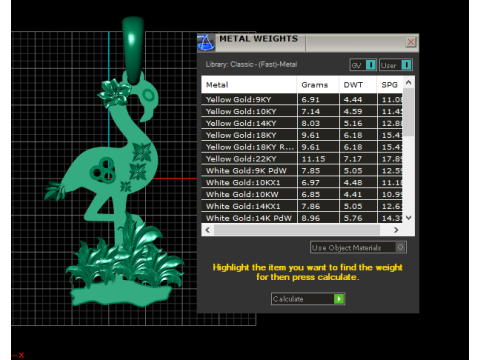The width and height of the screenshot is (480, 360).
Task: Select the pendant bail at top
Action: click(x=133, y=50)
